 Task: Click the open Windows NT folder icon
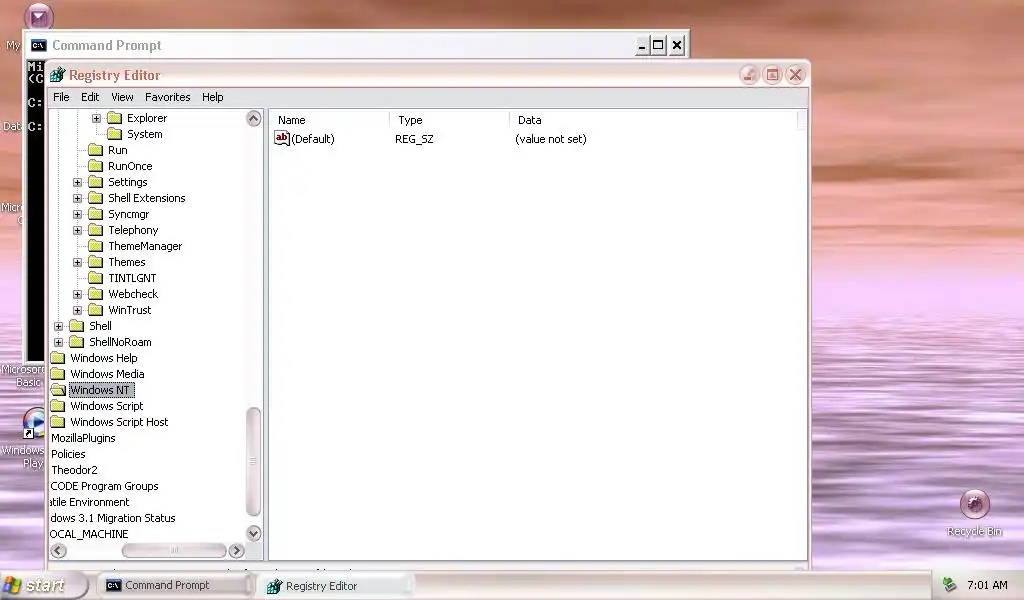click(58, 390)
